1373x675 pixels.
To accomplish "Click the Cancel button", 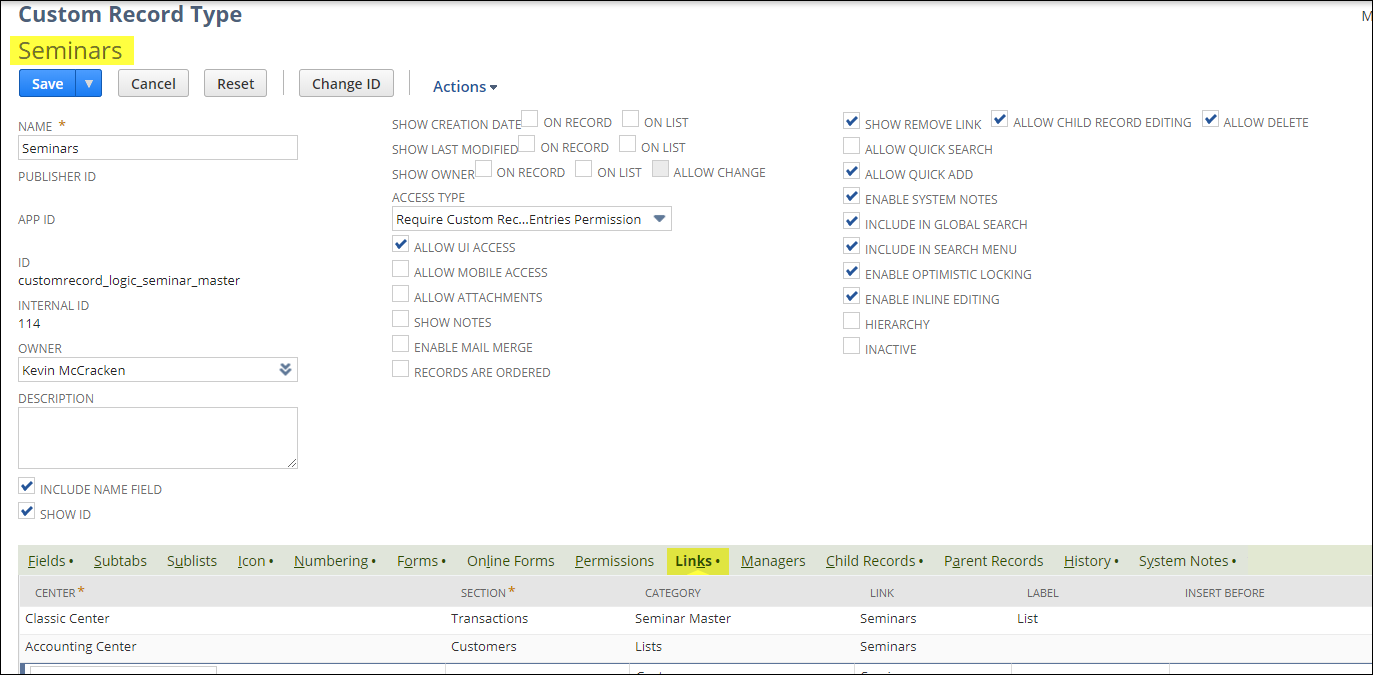I will tap(153, 83).
